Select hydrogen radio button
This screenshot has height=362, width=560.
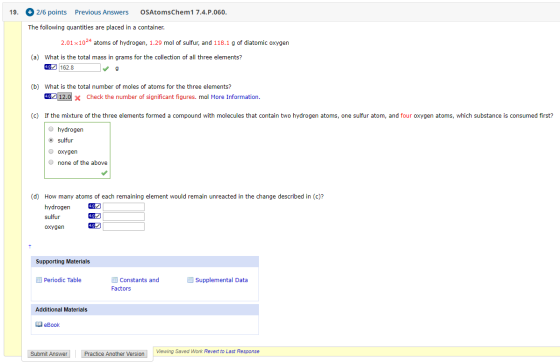[51, 129]
